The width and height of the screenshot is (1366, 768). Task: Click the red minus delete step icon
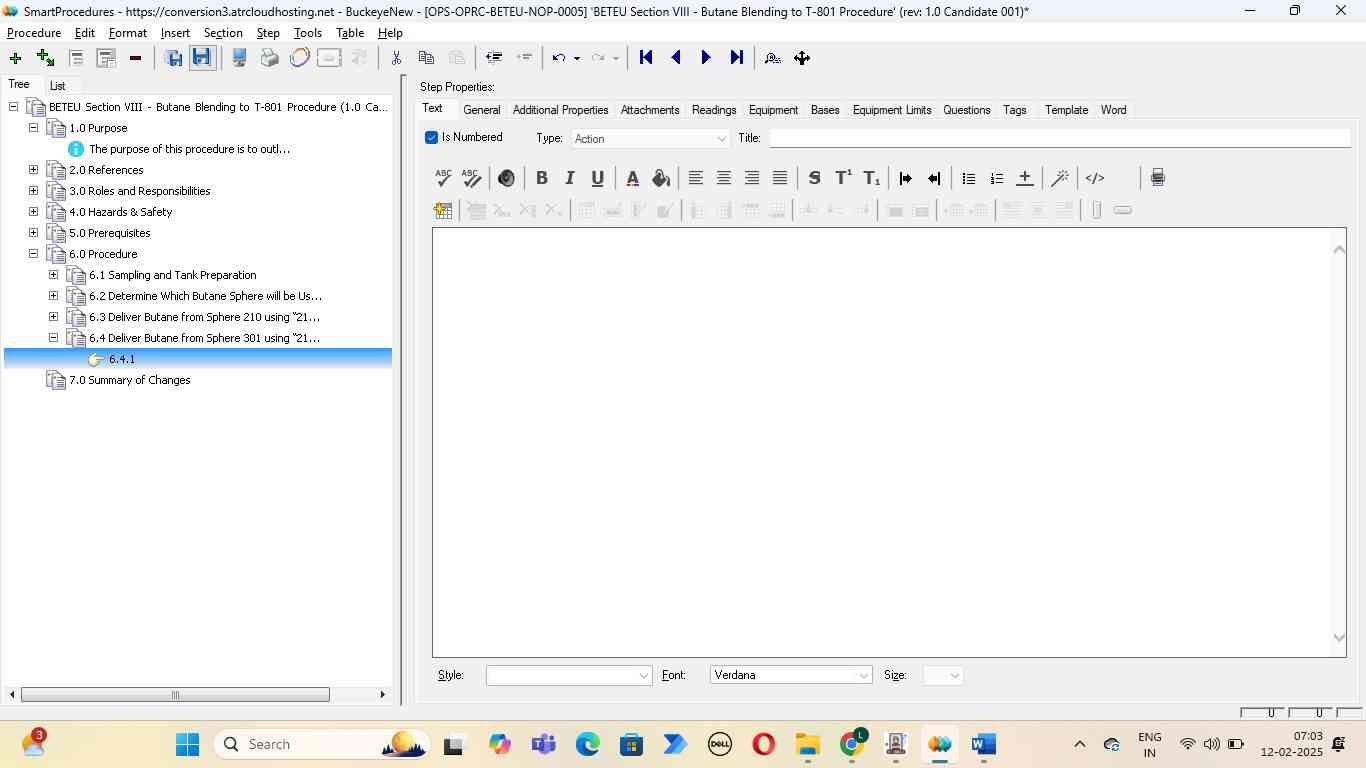click(135, 58)
